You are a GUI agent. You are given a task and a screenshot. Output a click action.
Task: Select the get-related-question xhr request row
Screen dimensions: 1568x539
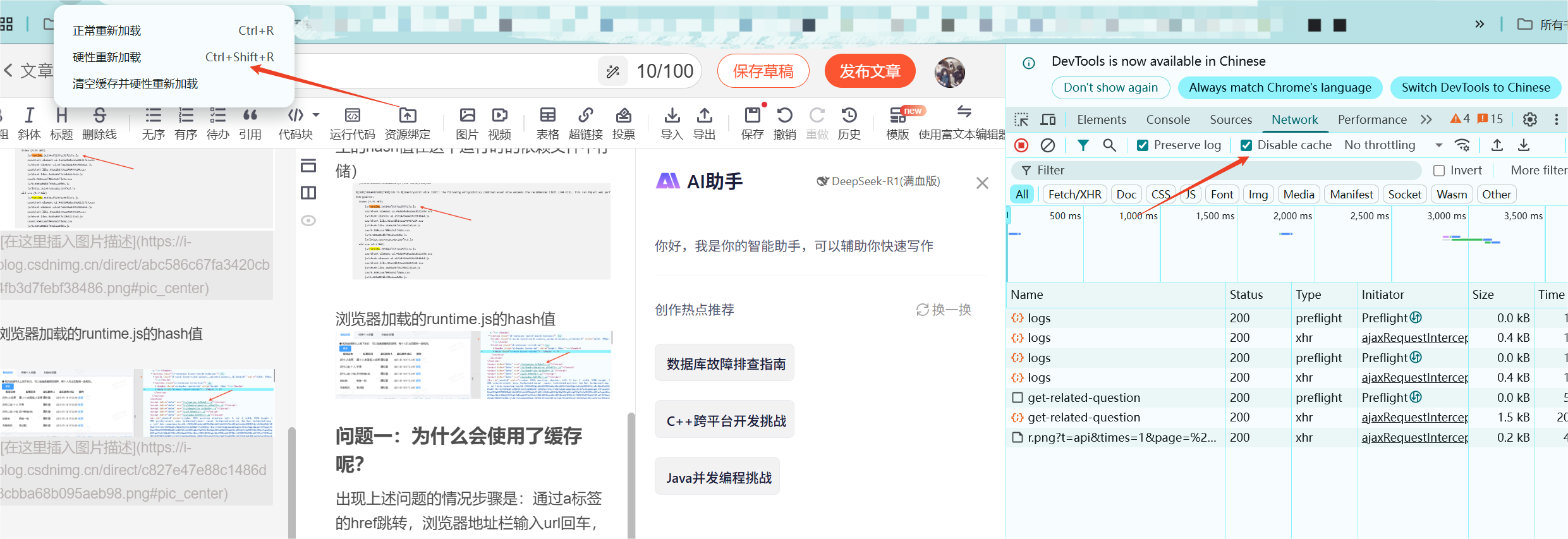[1287, 418]
